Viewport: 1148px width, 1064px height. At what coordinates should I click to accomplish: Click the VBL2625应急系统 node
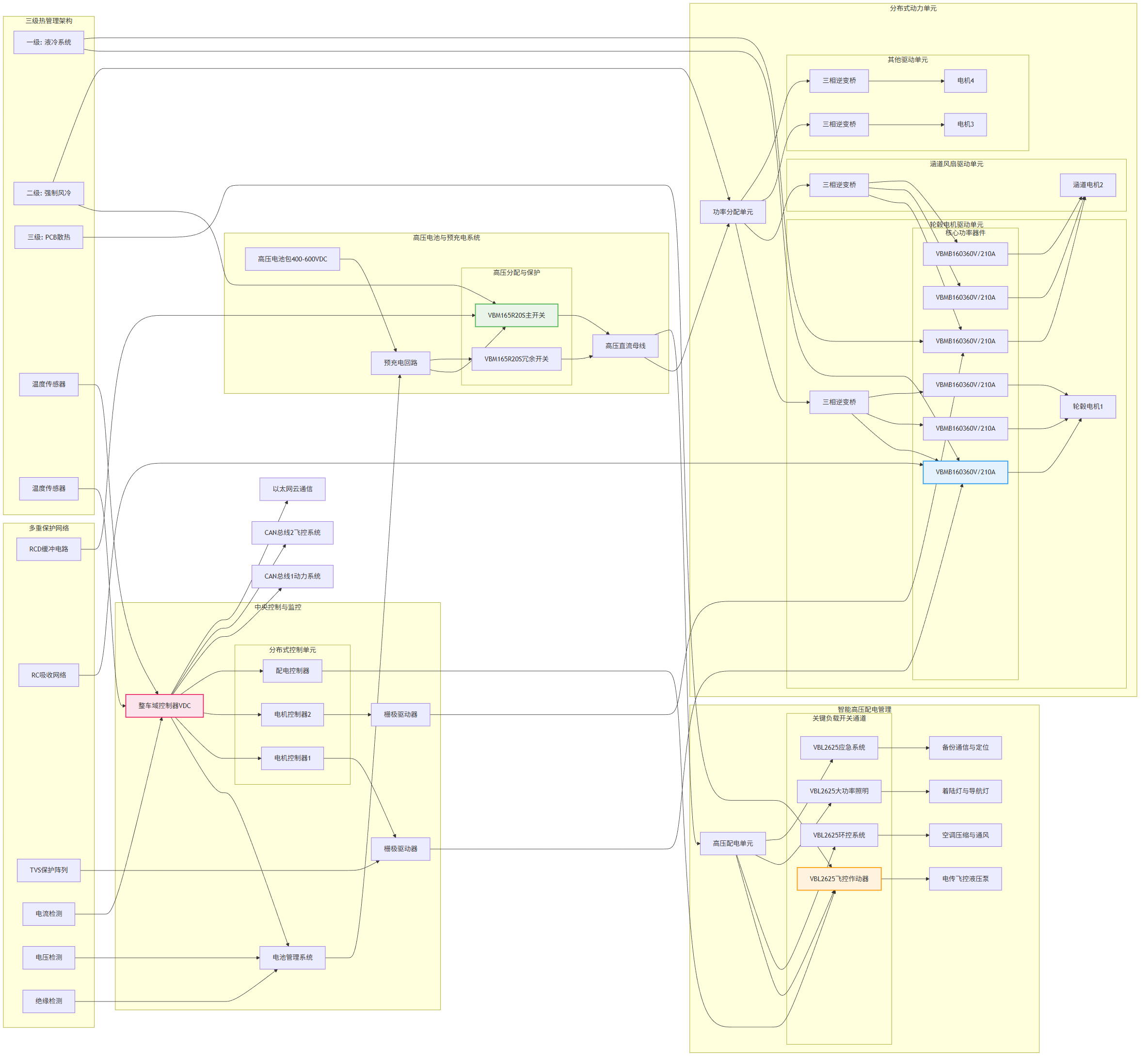[x=838, y=747]
